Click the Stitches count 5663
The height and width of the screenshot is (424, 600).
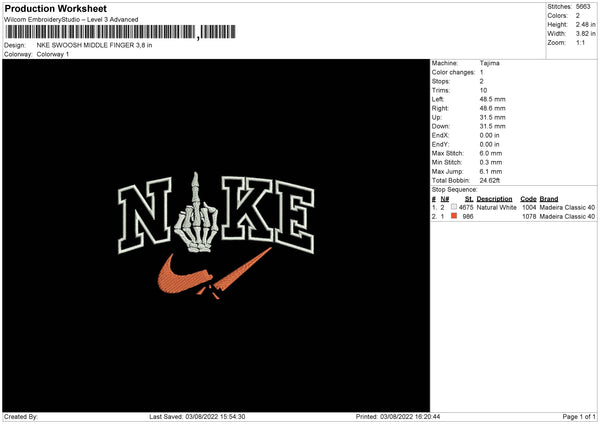583,7
